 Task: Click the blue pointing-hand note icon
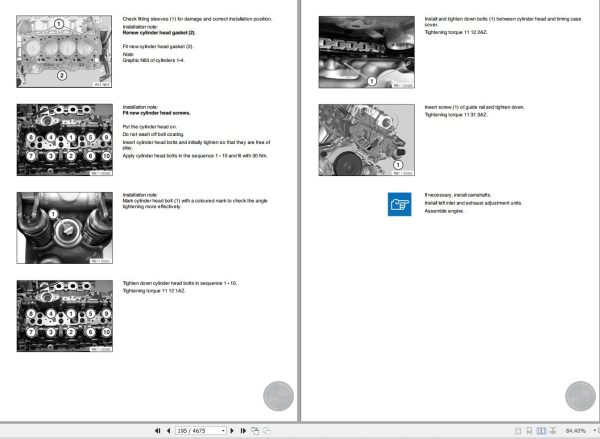(399, 204)
